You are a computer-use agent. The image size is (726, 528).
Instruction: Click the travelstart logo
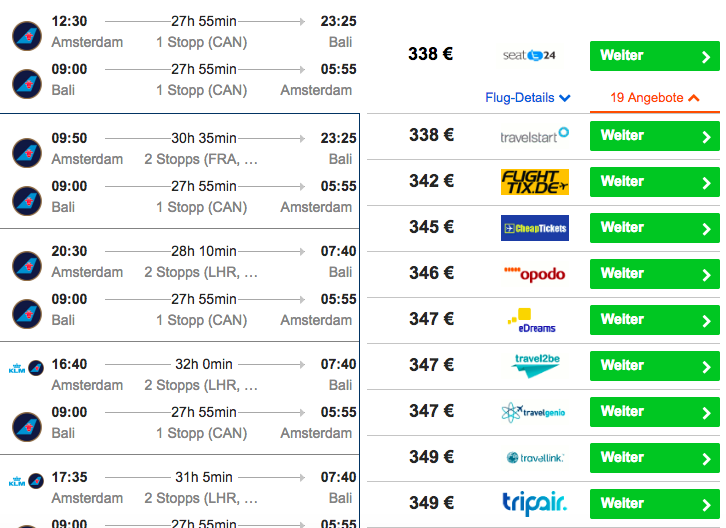point(535,135)
